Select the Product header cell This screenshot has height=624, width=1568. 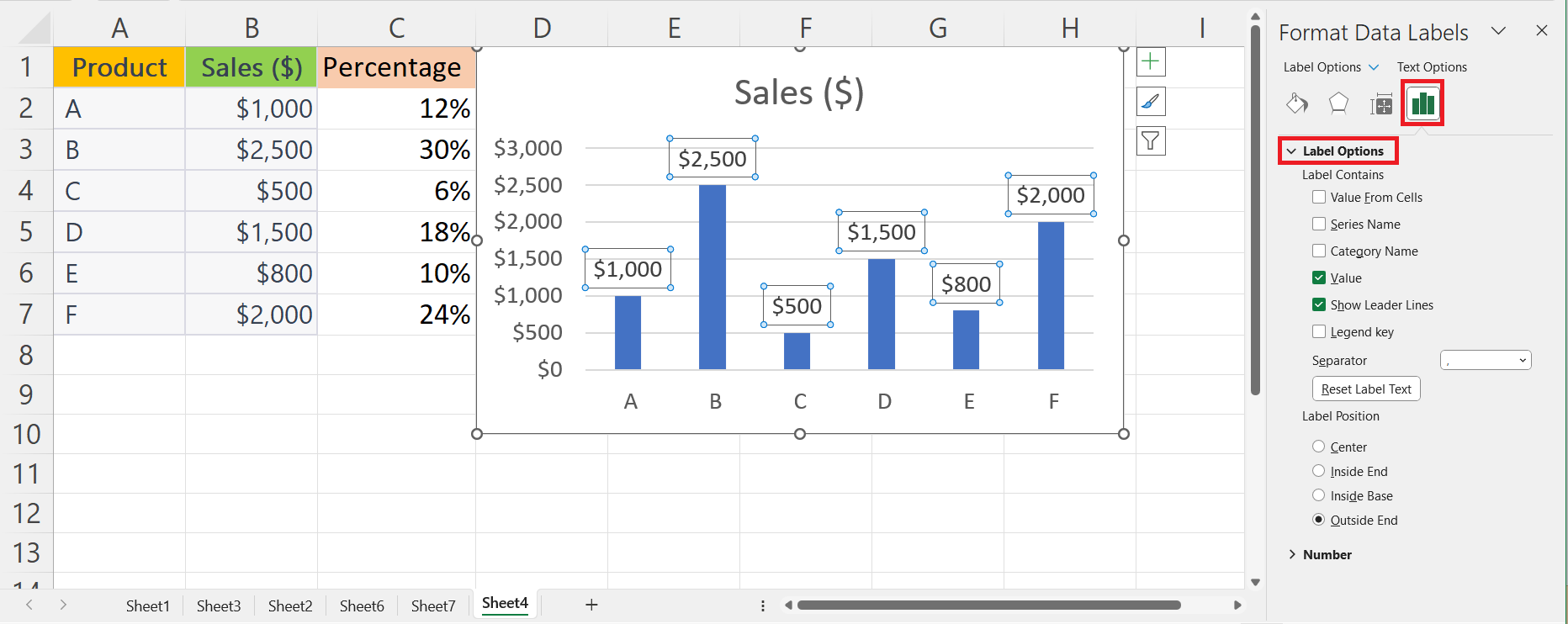tap(119, 67)
